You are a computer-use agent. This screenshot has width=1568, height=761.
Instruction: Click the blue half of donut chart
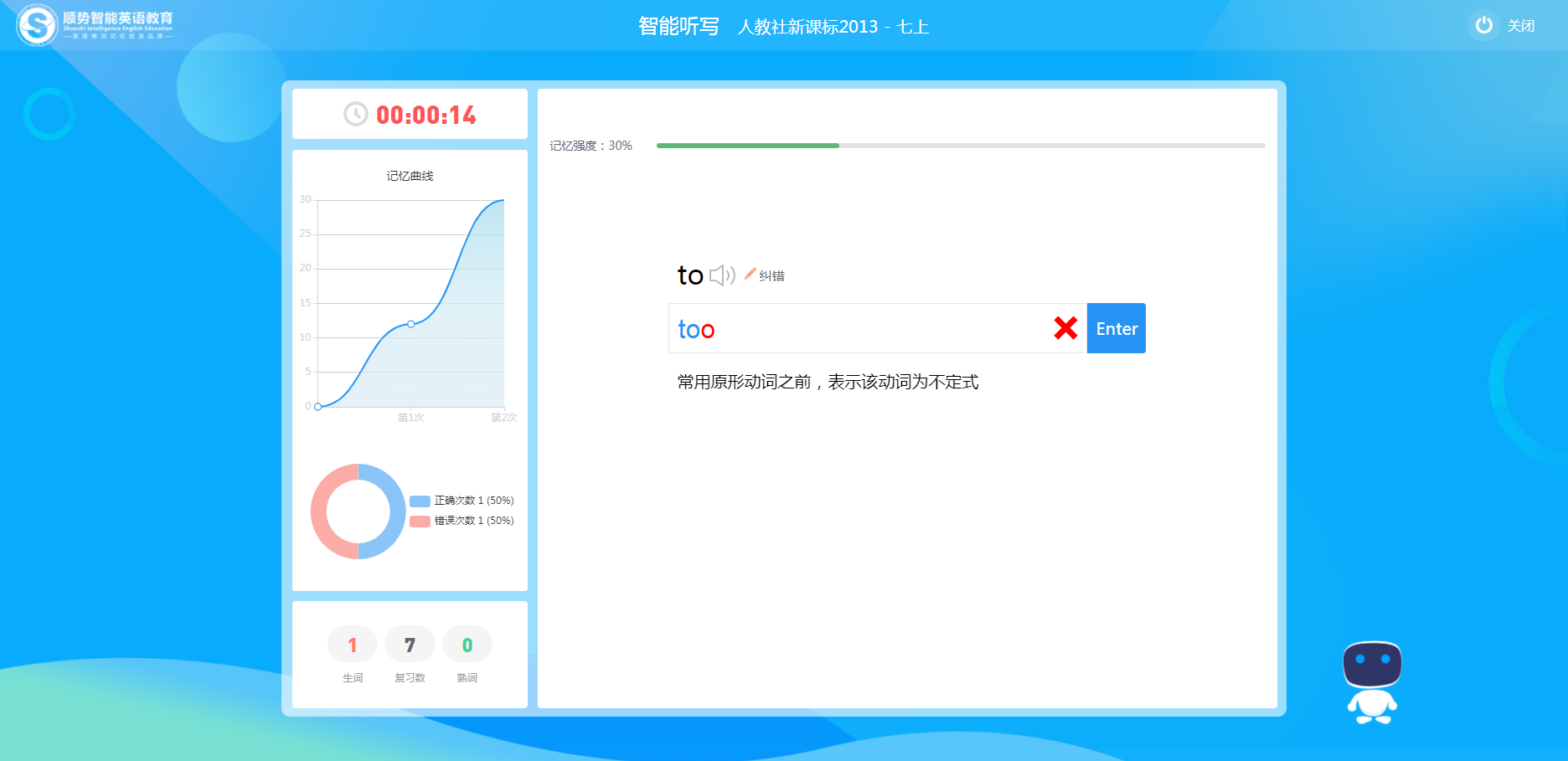[397, 512]
